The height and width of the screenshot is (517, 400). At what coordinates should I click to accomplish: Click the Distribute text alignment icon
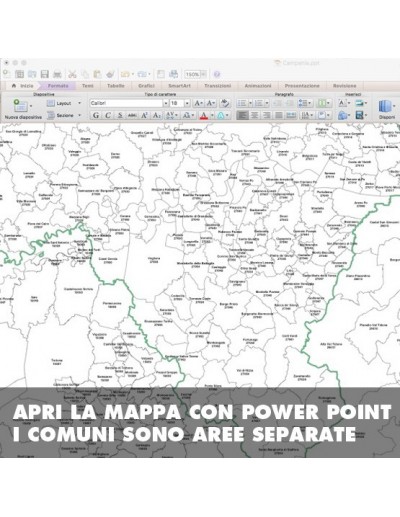pos(291,115)
